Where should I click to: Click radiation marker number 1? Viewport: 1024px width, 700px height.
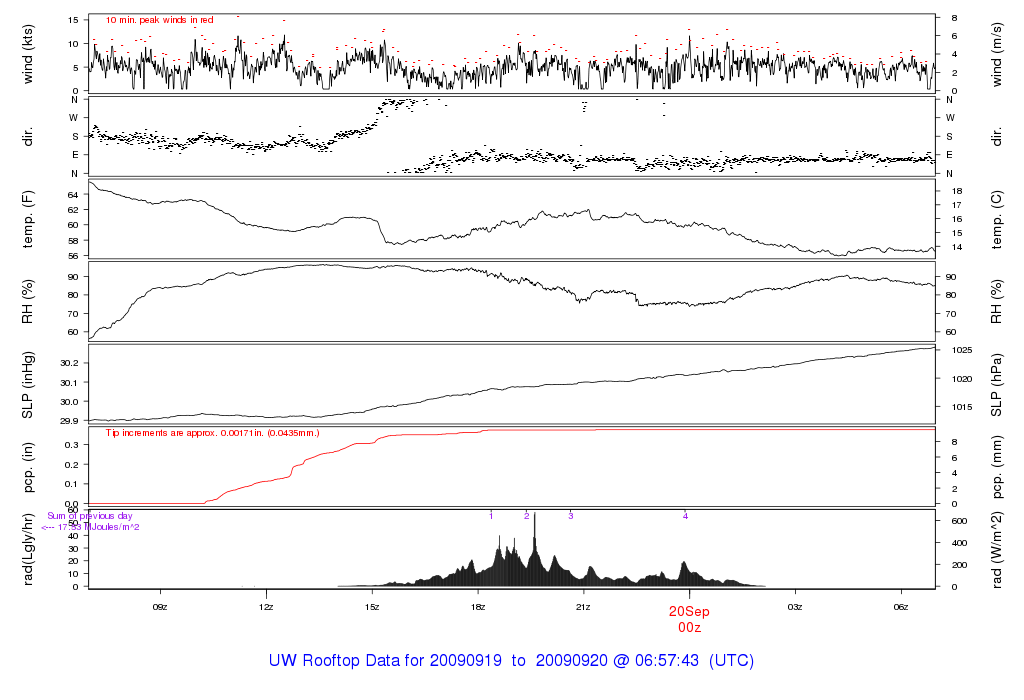click(x=491, y=516)
